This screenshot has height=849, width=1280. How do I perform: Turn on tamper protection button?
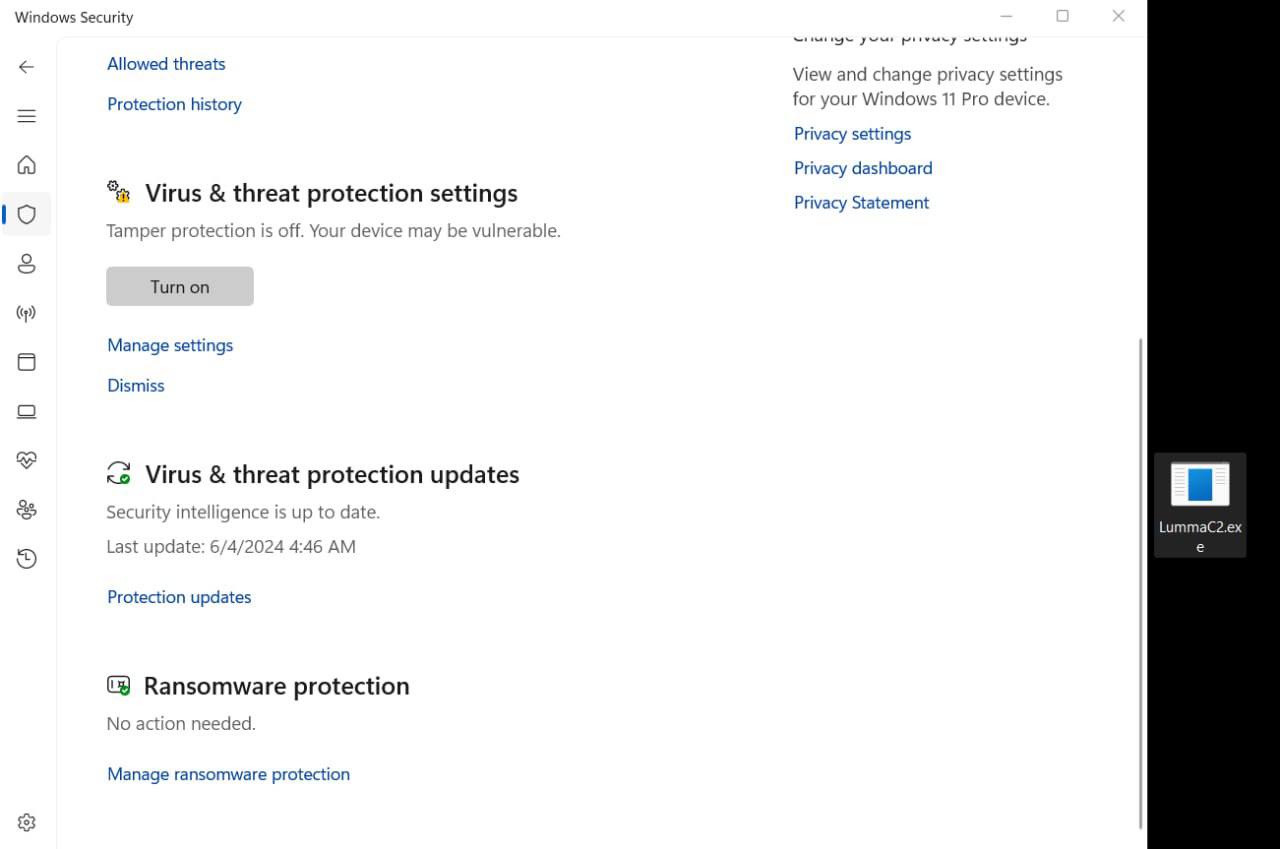[x=180, y=287]
